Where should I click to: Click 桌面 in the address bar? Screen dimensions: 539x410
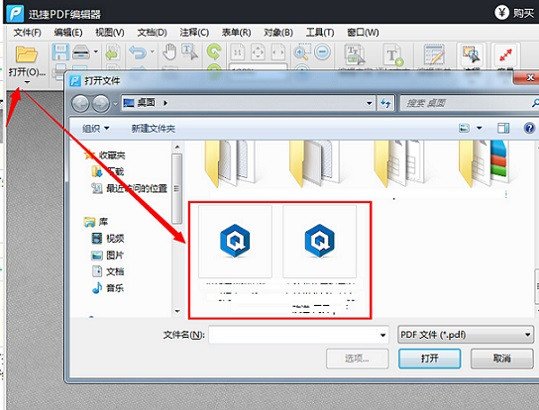(146, 102)
